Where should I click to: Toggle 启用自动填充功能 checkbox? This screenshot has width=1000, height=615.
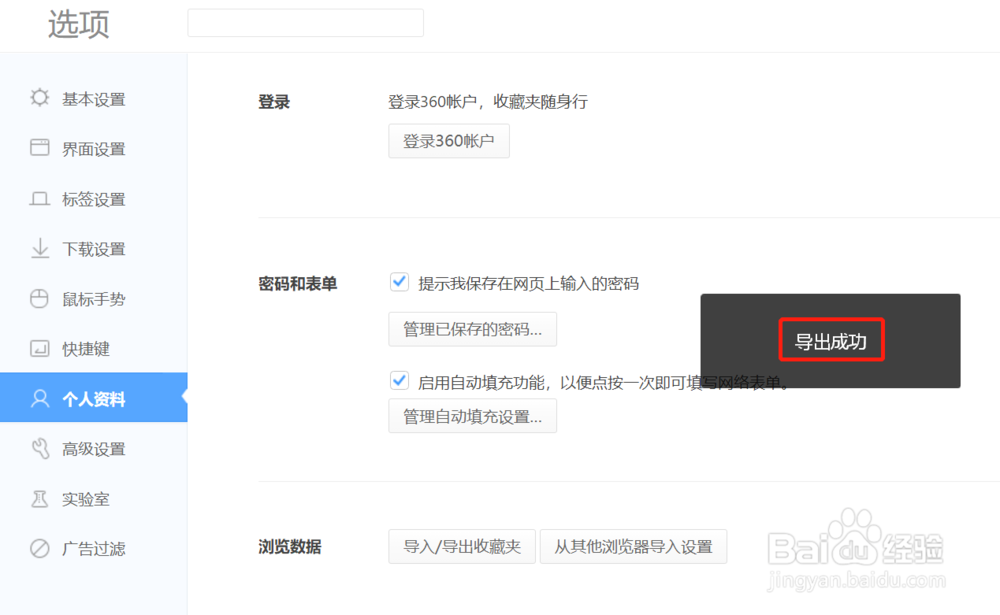click(x=399, y=381)
